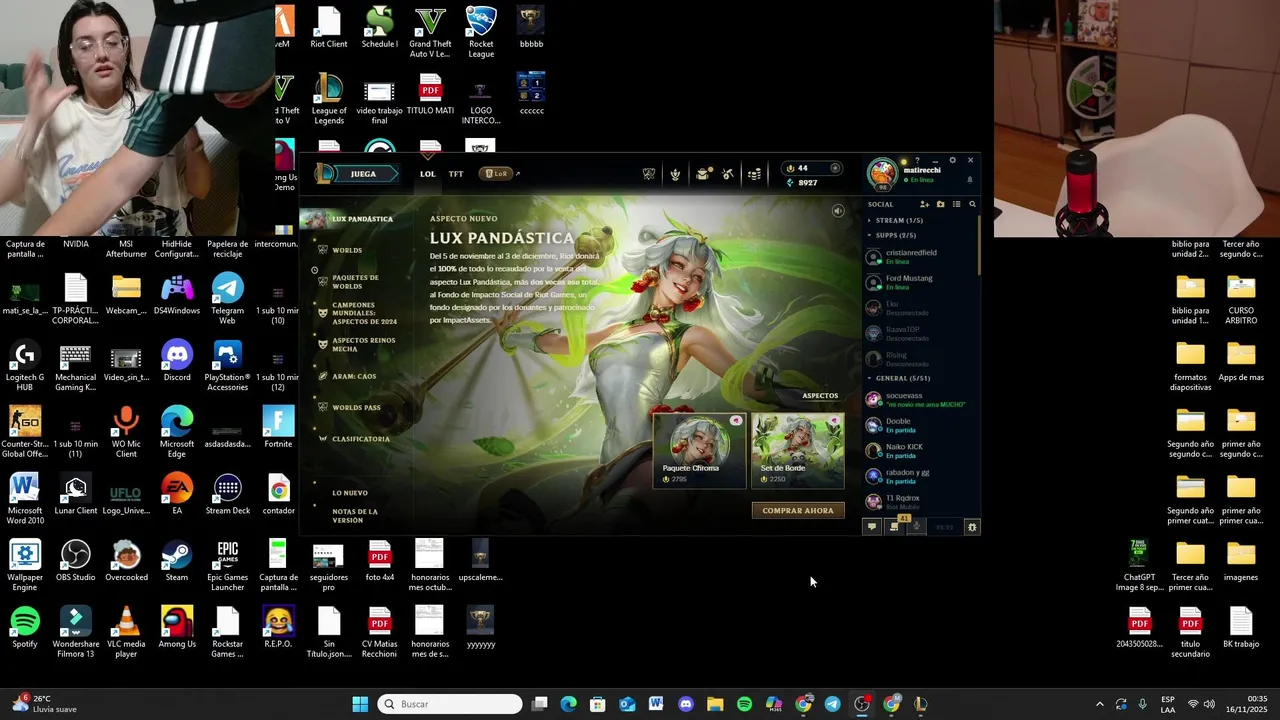Collapse the GENERAL (5/51) friend group
The height and width of the screenshot is (720, 1280).
(900, 378)
